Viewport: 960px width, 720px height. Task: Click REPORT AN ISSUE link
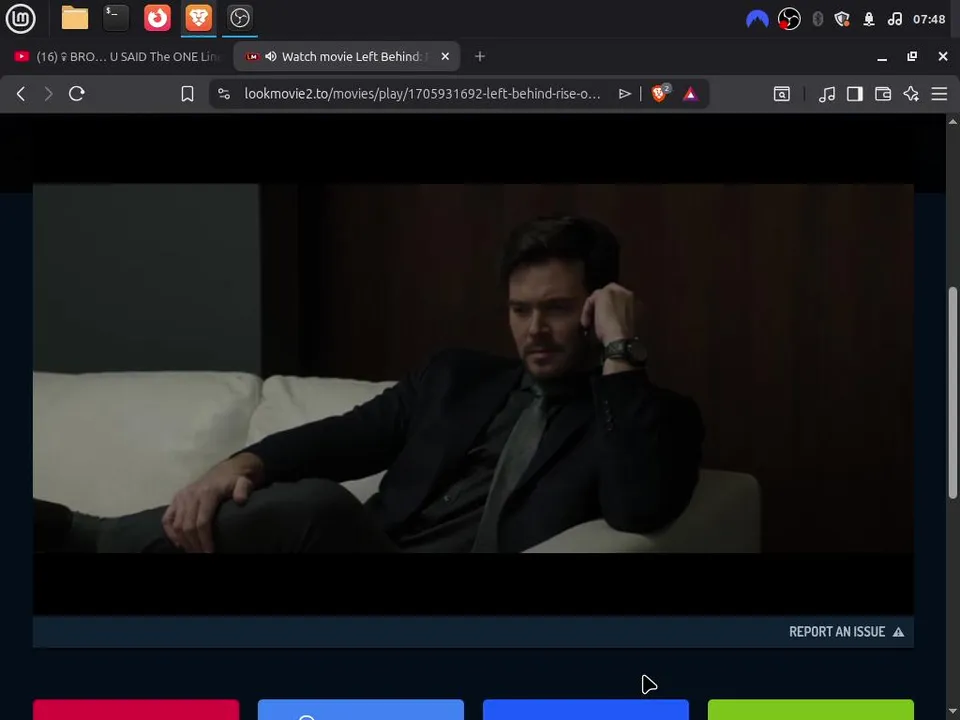pos(846,632)
